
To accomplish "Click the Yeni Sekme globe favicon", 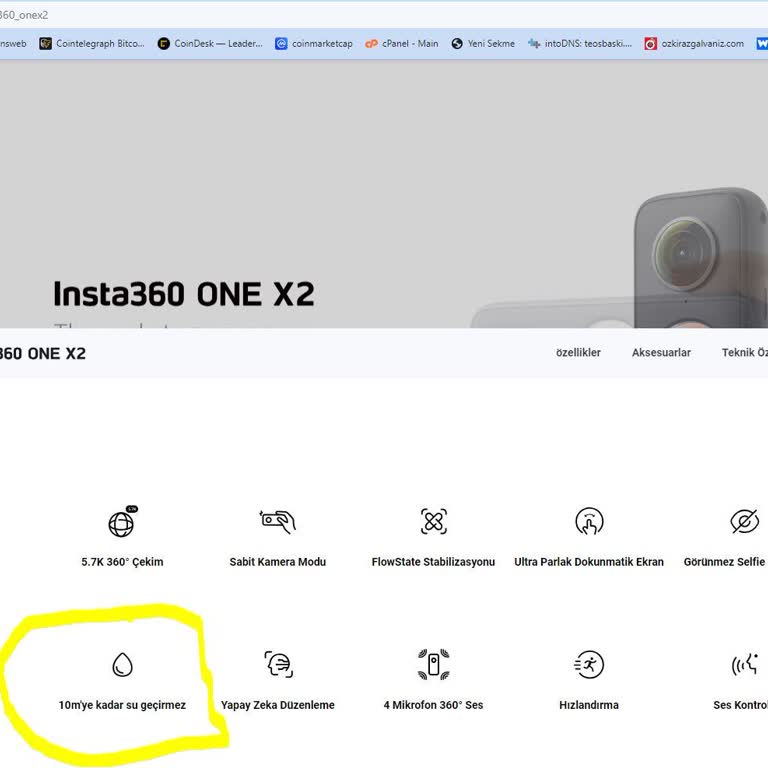I will tap(457, 44).
